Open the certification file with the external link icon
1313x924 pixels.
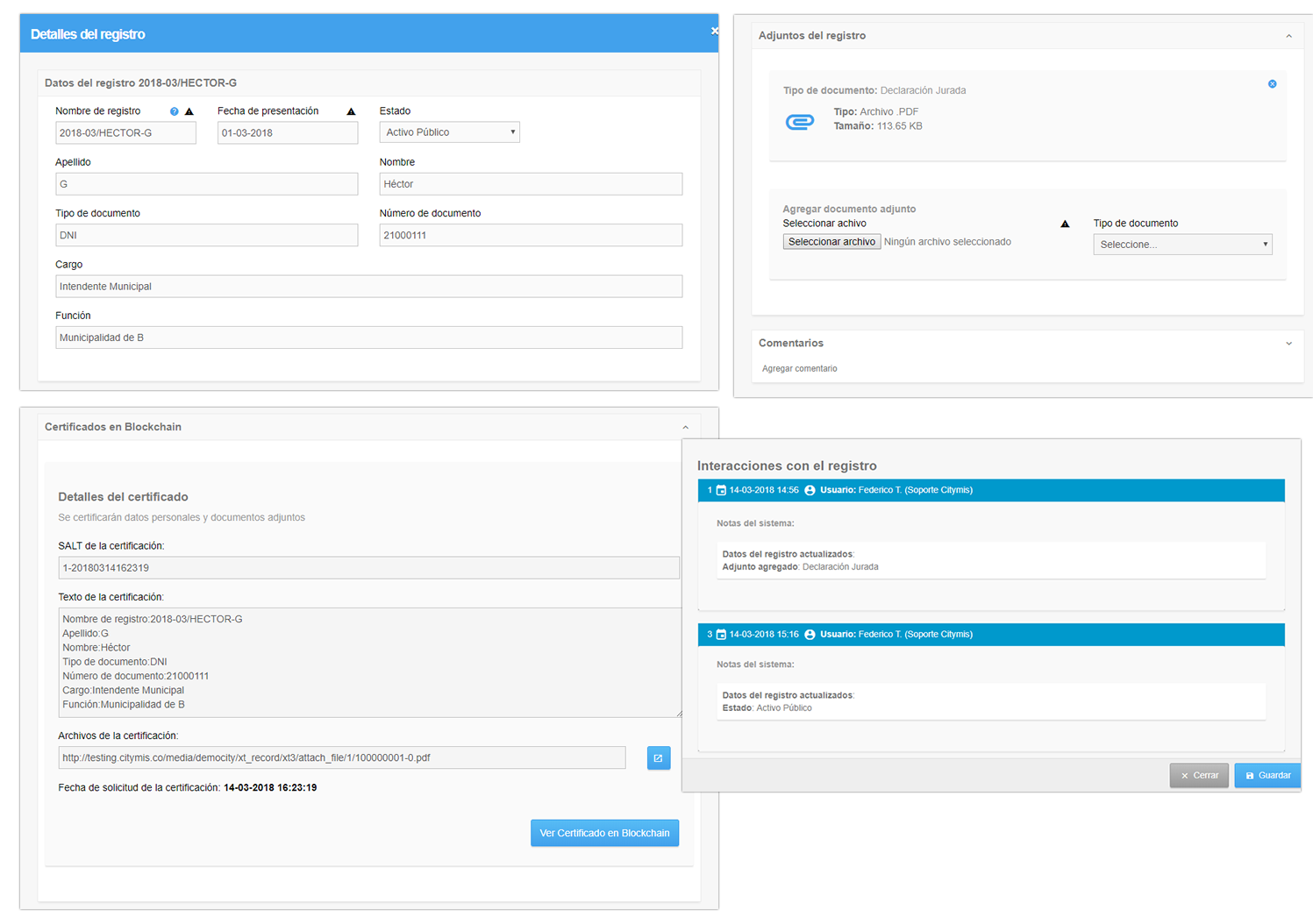pos(658,758)
